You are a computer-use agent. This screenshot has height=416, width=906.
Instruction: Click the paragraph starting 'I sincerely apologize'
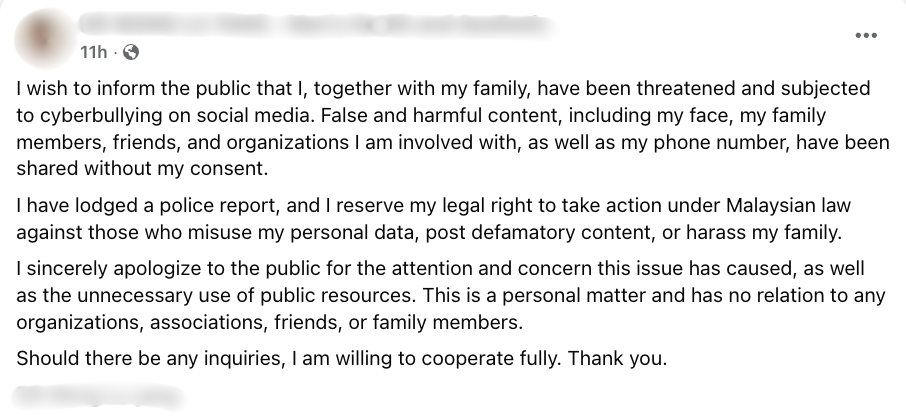tap(451, 295)
